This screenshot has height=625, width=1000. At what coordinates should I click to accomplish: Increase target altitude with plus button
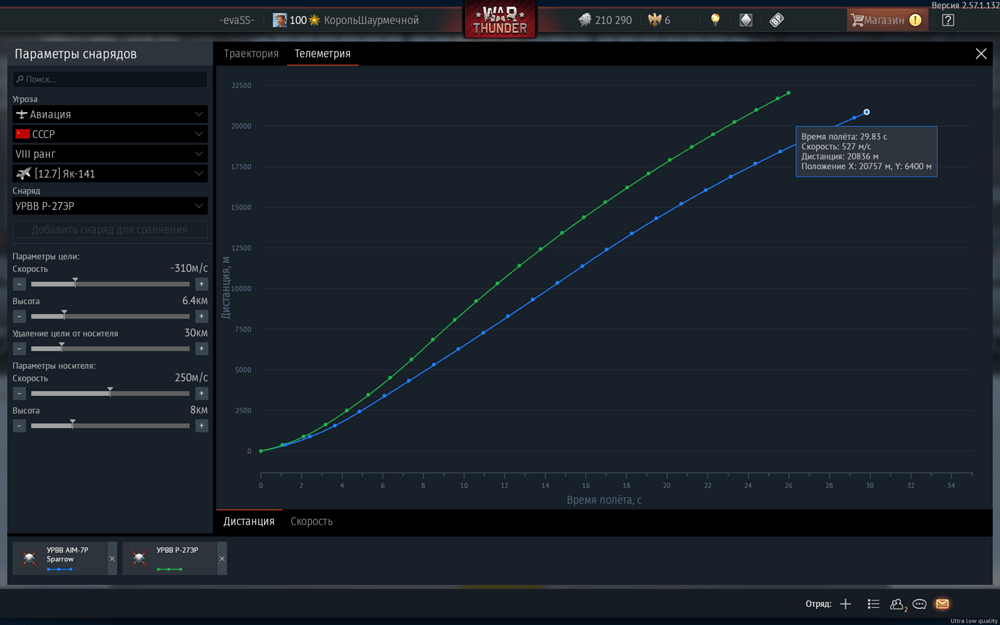coord(202,316)
